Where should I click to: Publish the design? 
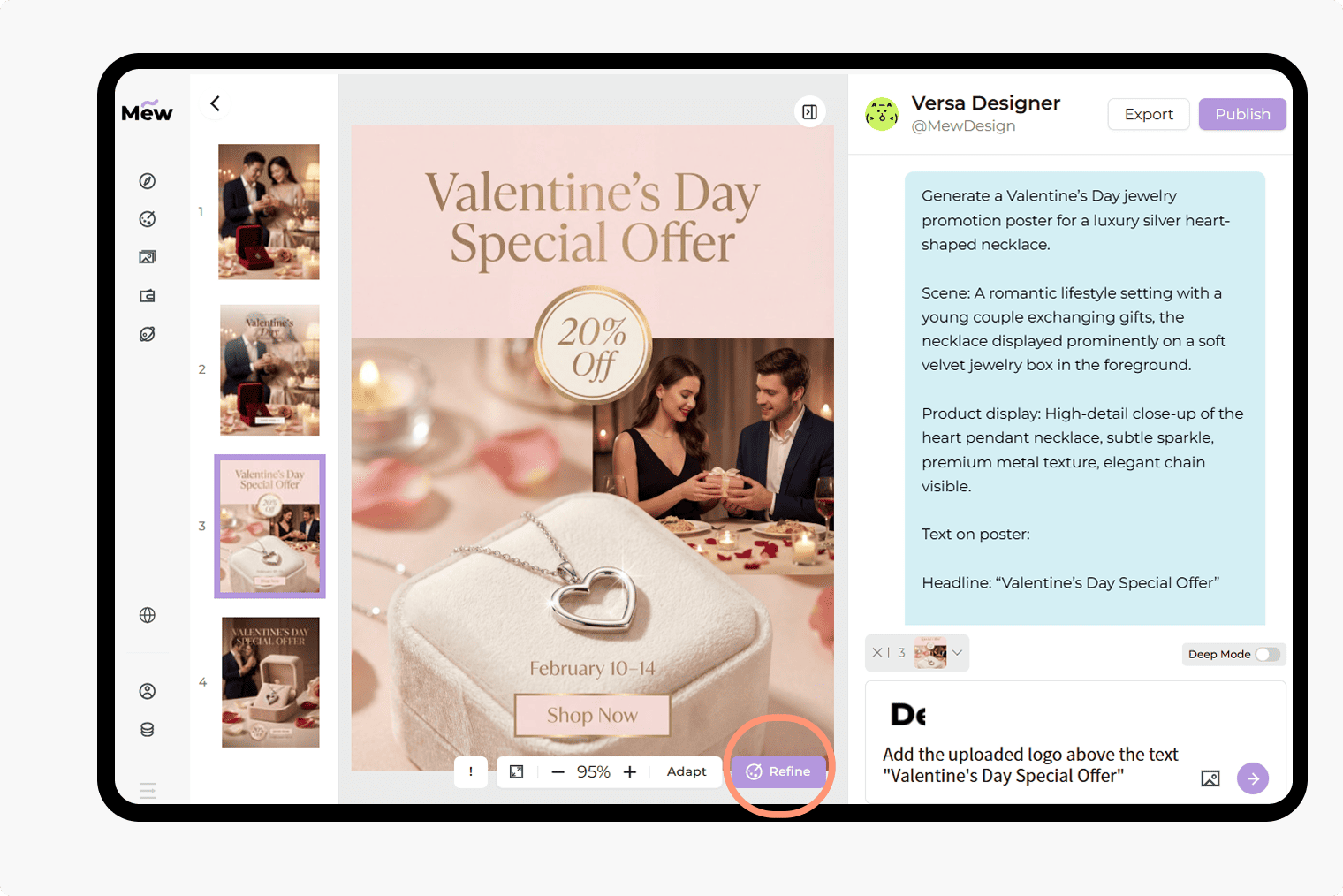tap(1241, 113)
